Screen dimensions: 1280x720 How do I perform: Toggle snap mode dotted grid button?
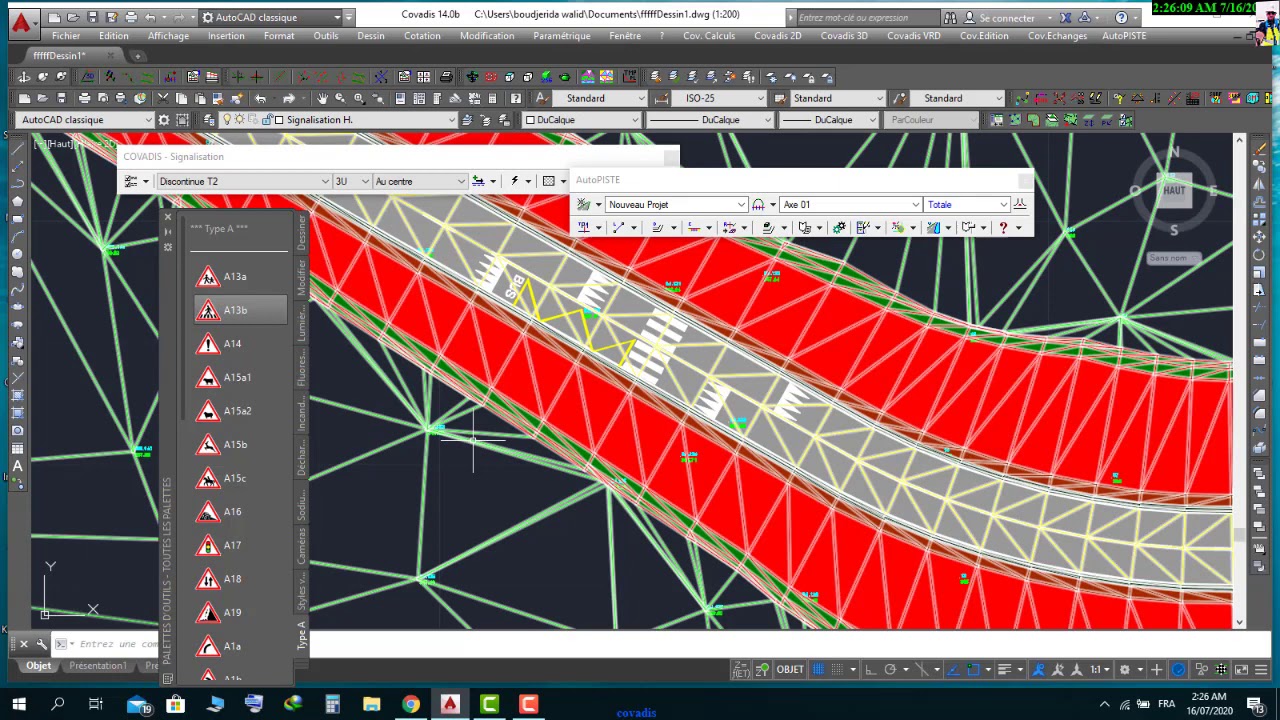[837, 670]
